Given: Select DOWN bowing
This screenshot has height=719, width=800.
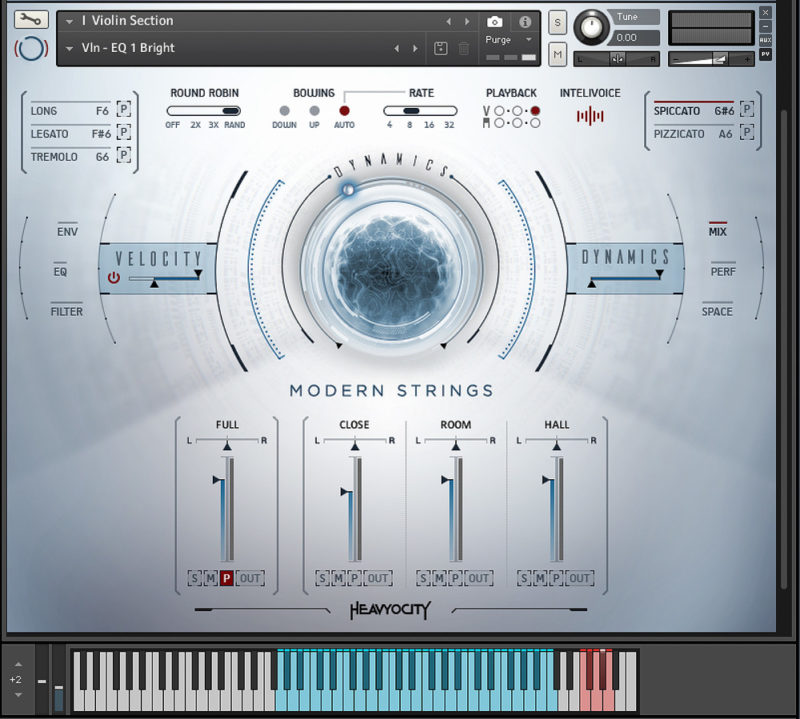Looking at the screenshot, I should coord(285,111).
